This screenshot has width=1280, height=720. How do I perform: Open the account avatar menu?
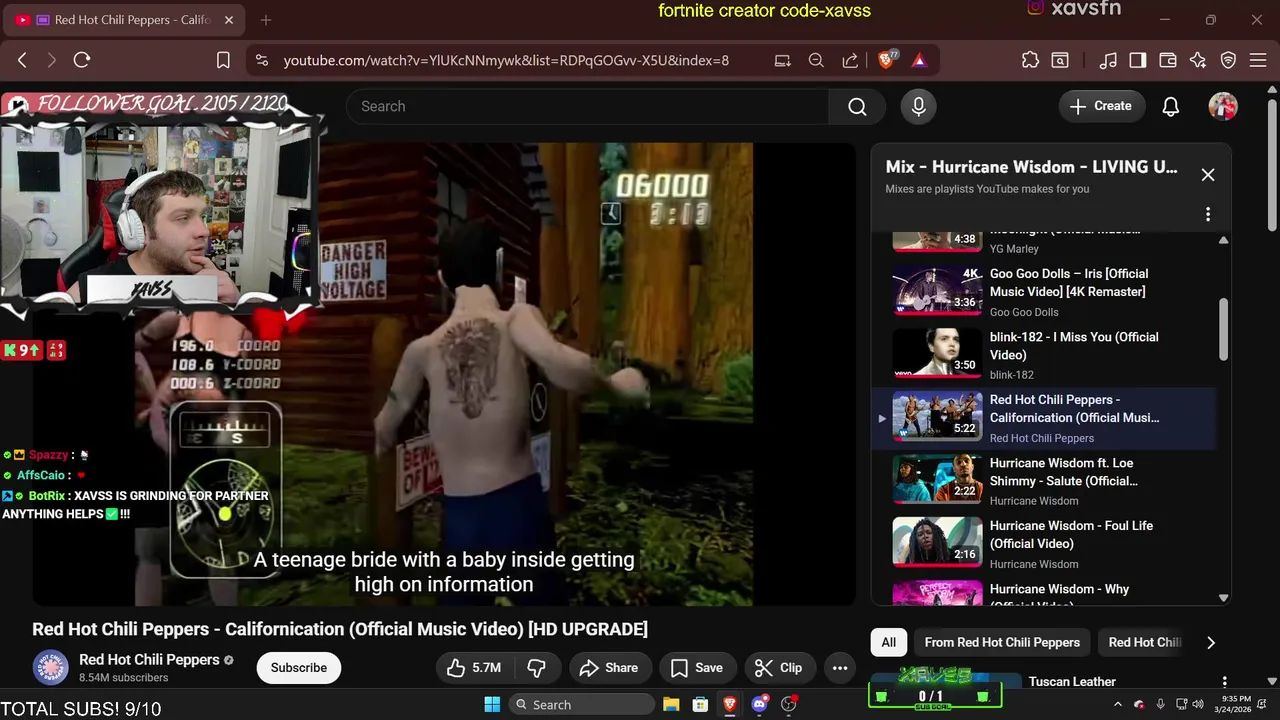tap(1223, 106)
